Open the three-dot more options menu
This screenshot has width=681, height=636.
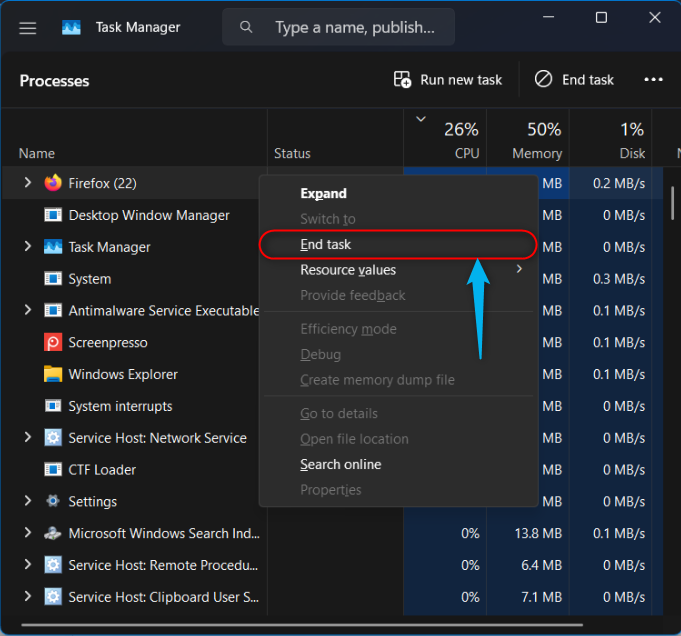coord(653,80)
